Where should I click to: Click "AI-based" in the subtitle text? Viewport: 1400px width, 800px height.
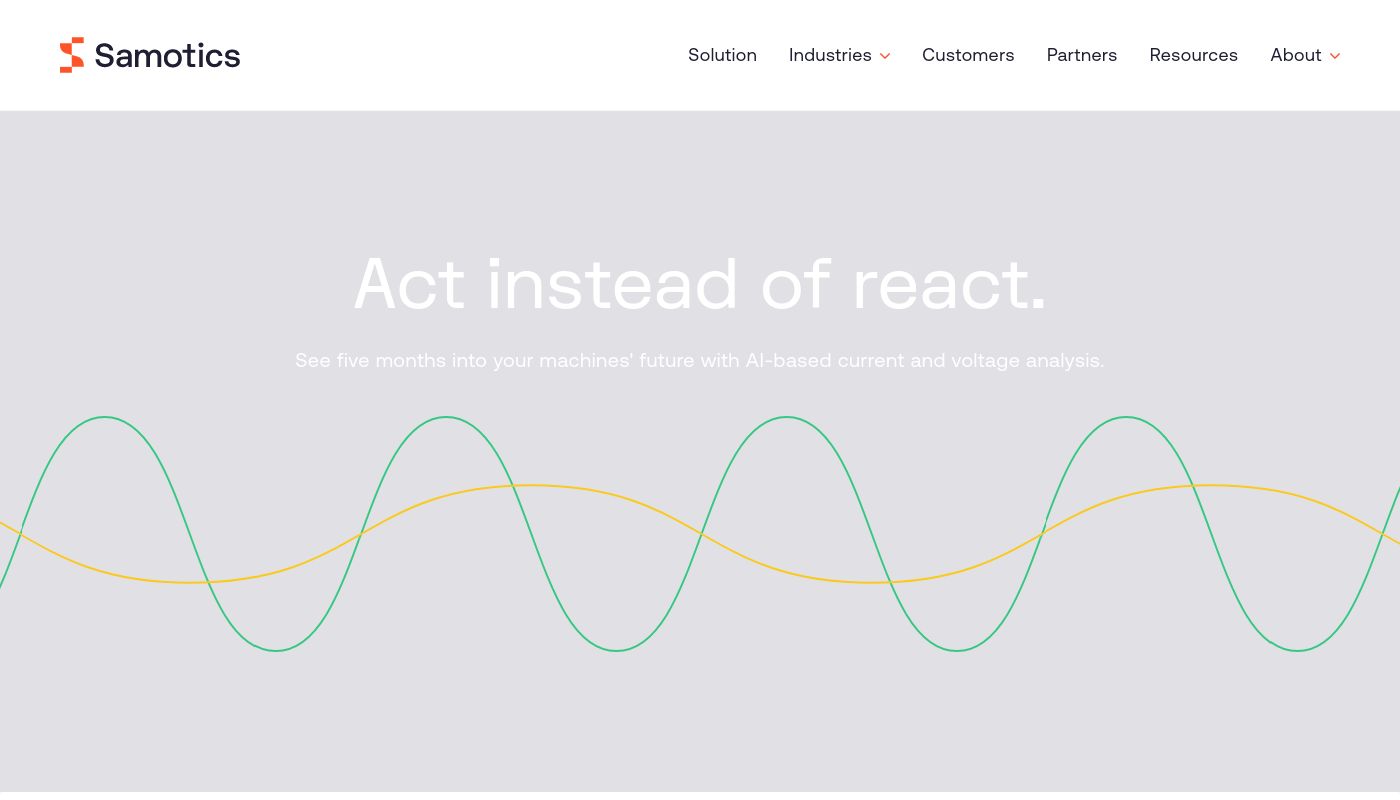click(x=788, y=360)
